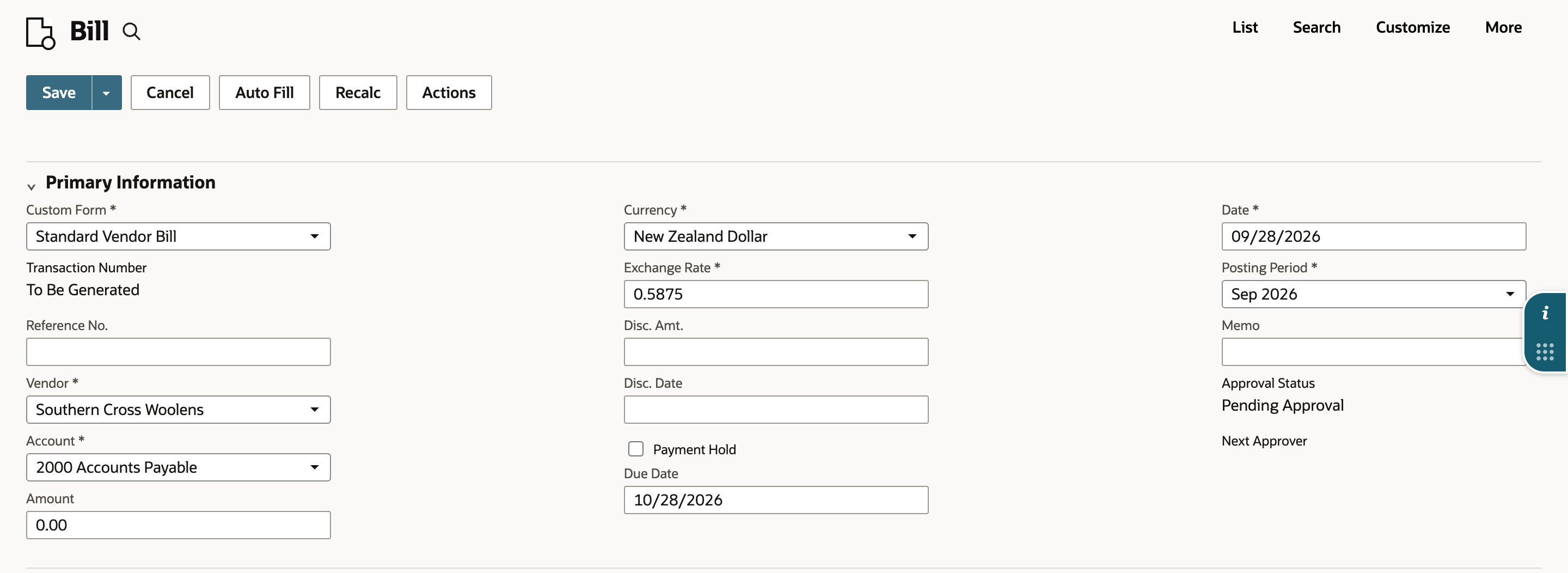Collapse the Primary Information section
The image size is (1568, 573).
31,186
